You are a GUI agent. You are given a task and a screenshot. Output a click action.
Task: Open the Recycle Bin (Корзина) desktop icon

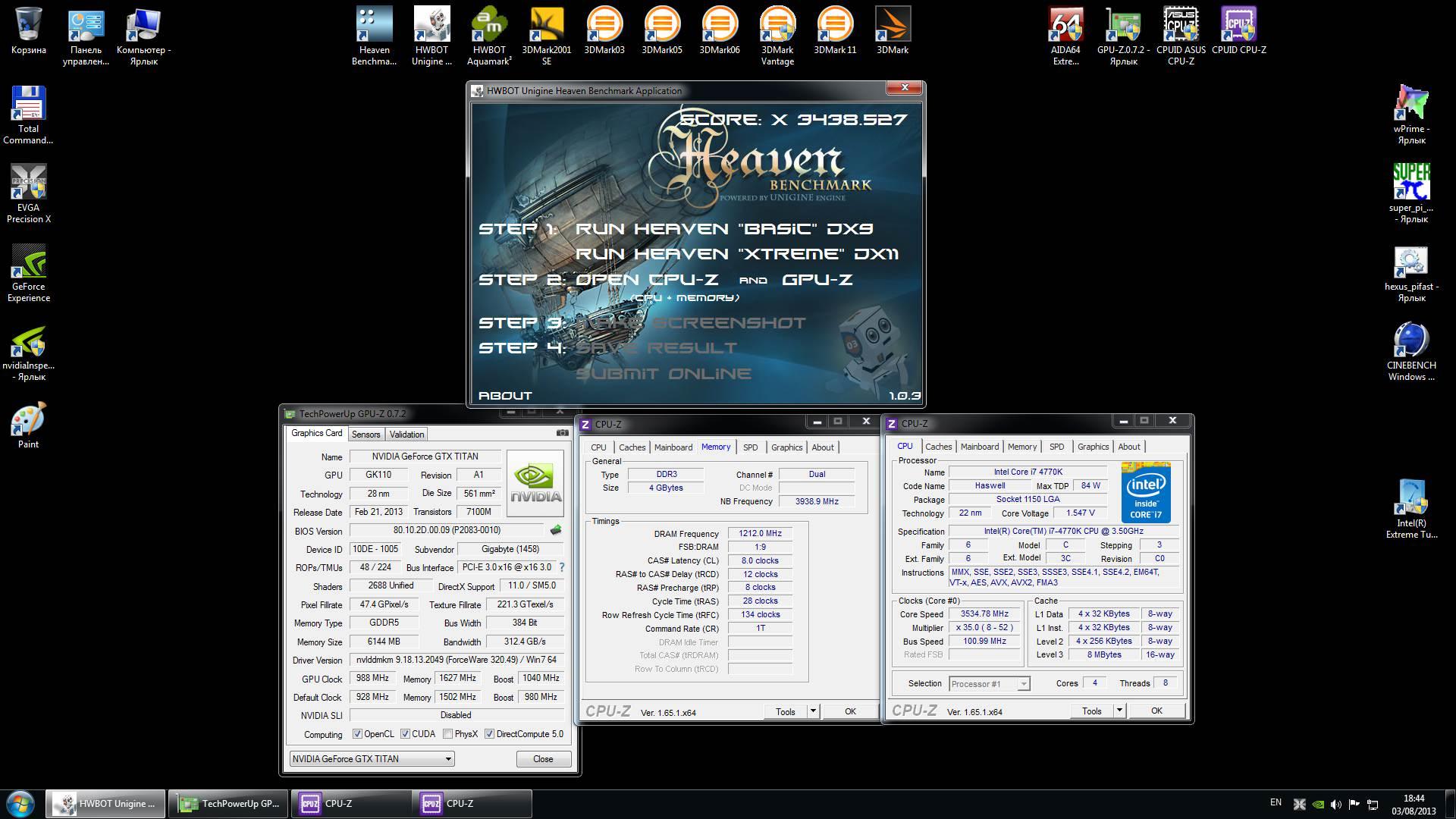28,33
